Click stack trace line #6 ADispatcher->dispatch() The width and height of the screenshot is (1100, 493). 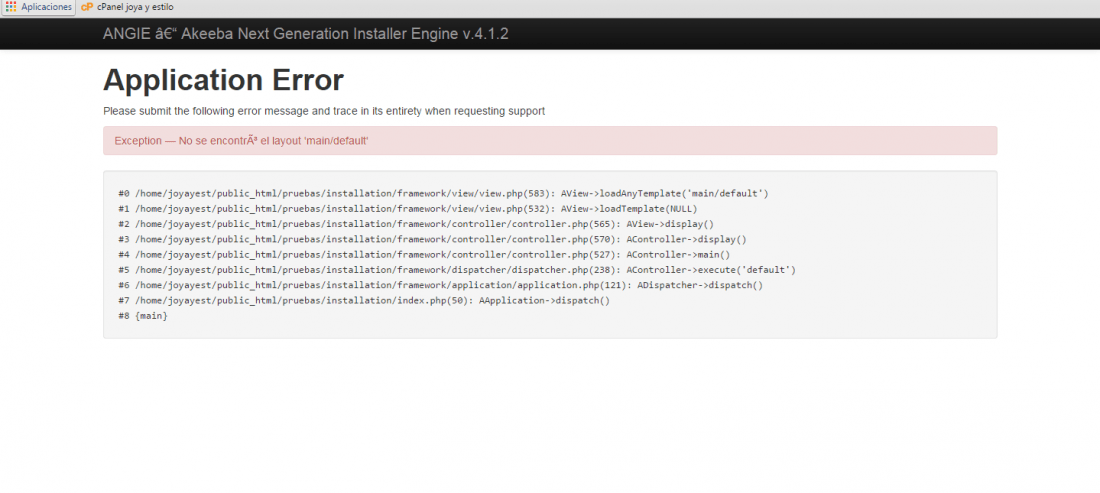[x=441, y=285]
